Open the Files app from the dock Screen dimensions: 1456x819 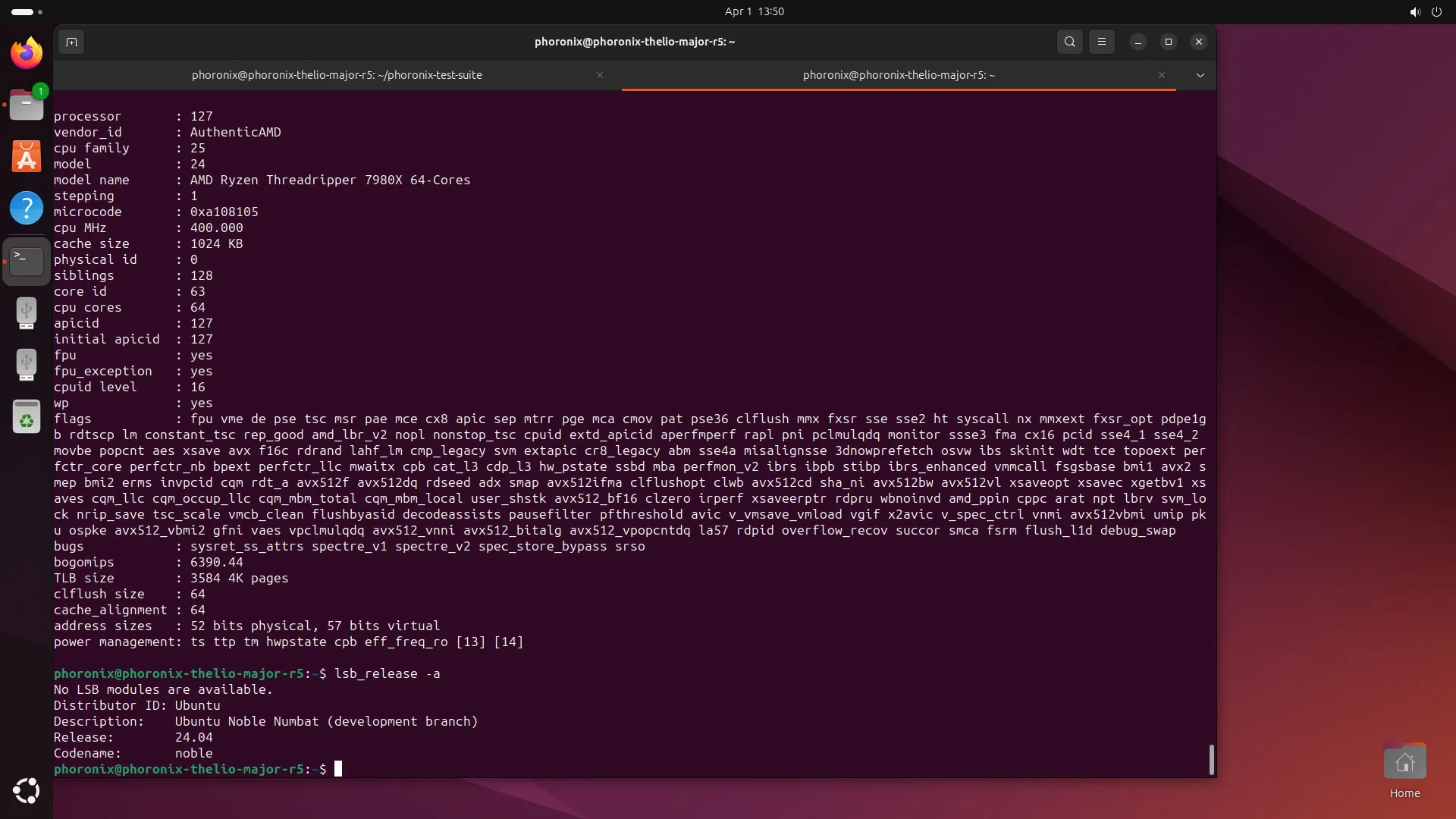27,105
